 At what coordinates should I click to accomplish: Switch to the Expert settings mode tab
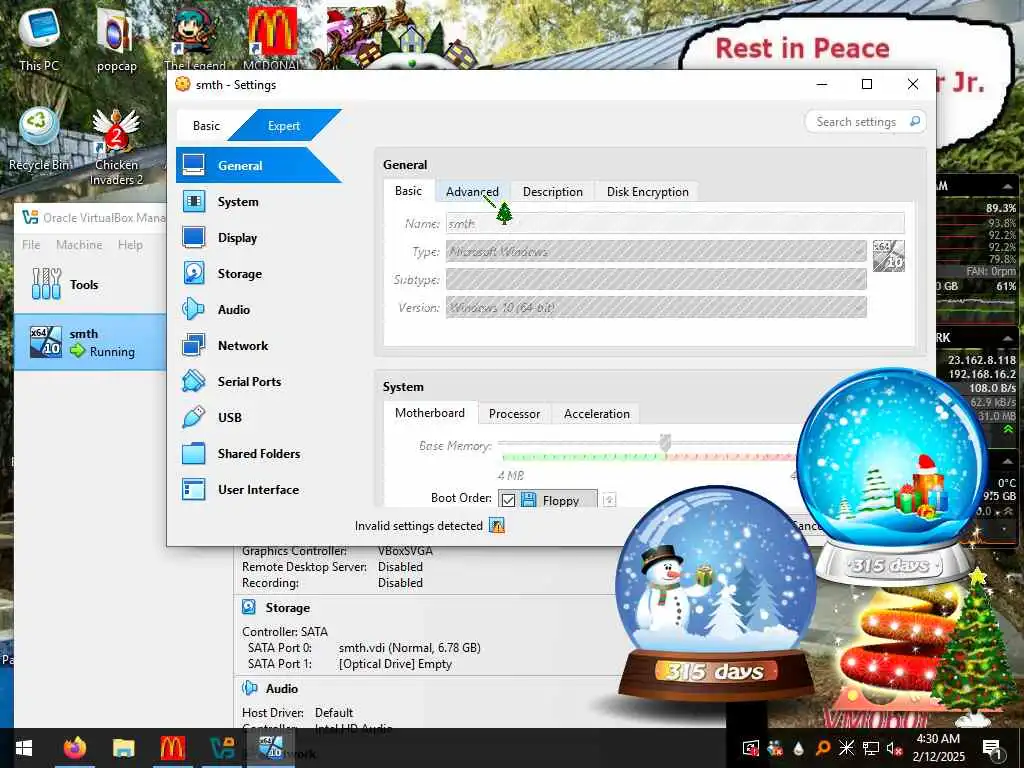coord(283,125)
